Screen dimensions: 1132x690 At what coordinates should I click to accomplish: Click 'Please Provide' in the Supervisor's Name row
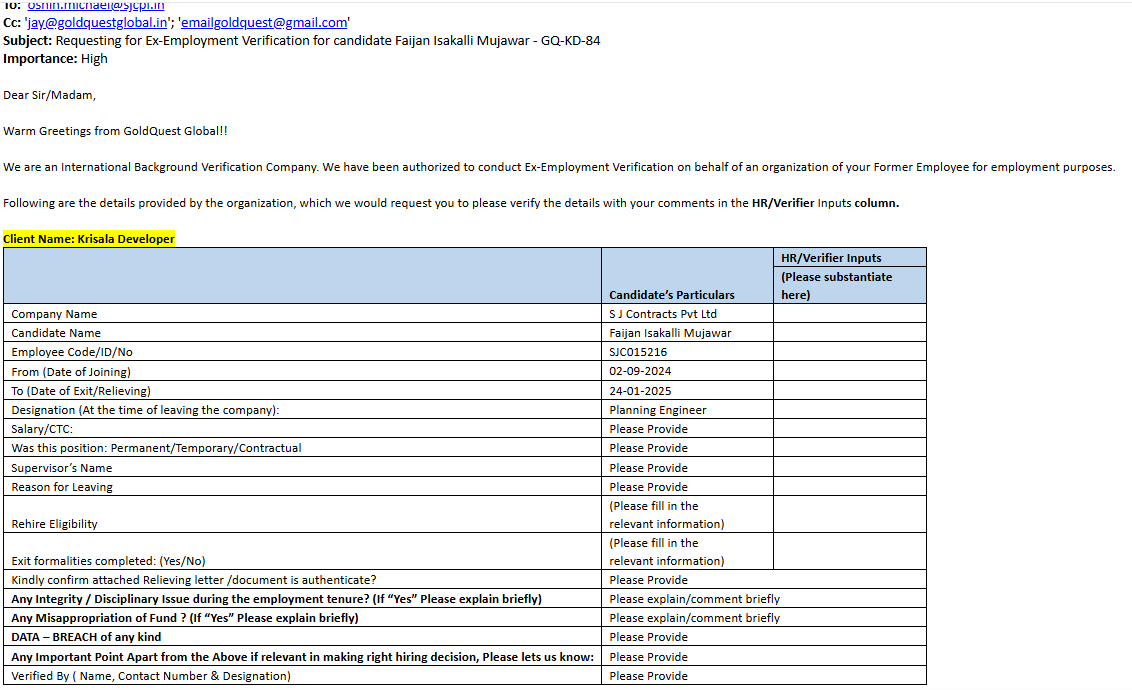pyautogui.click(x=648, y=468)
